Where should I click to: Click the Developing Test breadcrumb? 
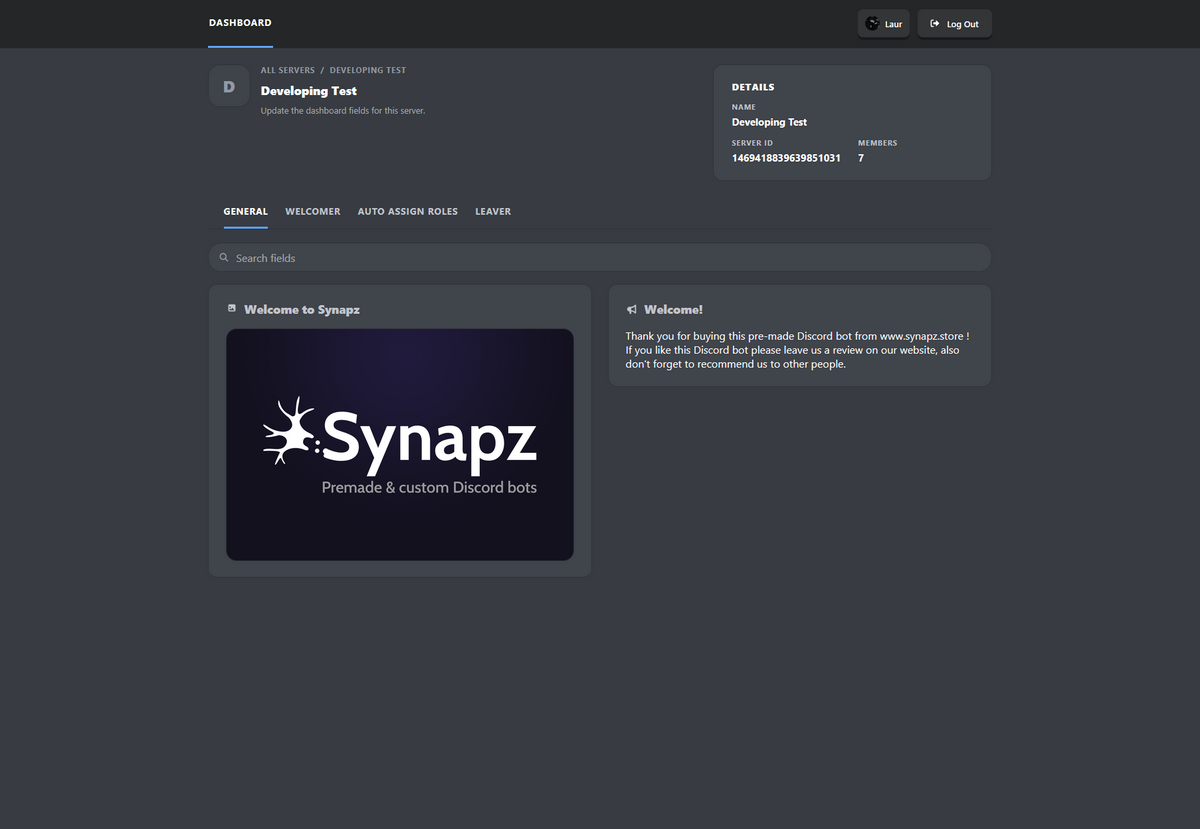(x=368, y=71)
